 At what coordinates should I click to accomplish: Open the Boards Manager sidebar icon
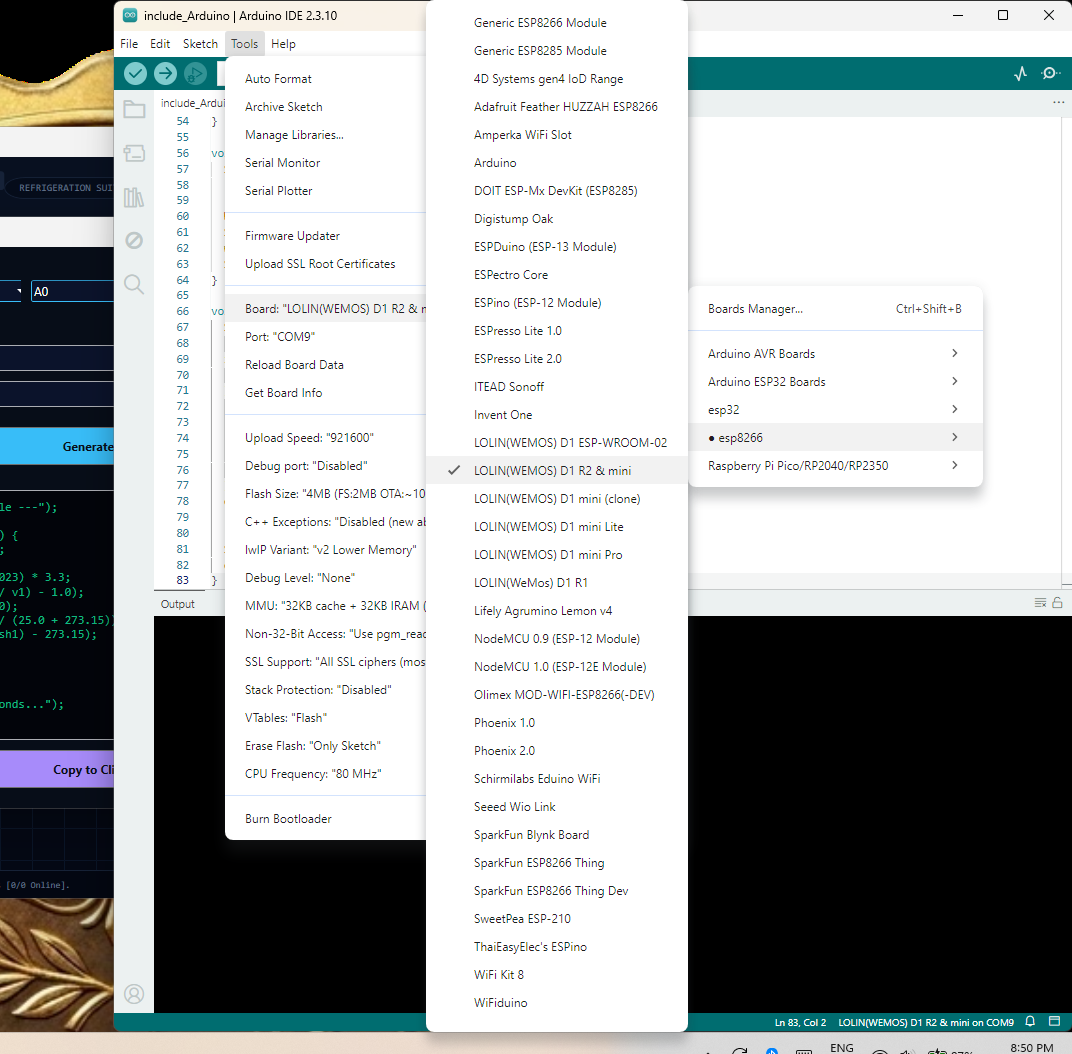[x=134, y=153]
